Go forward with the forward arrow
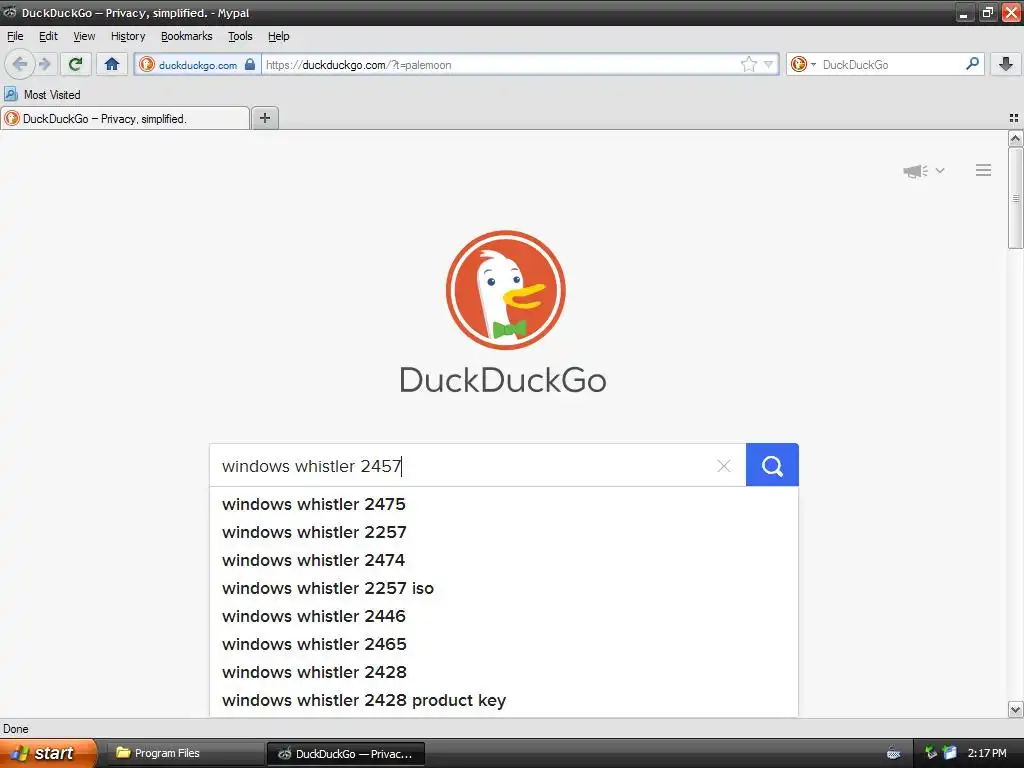Viewport: 1024px width, 768px height. coord(44,64)
